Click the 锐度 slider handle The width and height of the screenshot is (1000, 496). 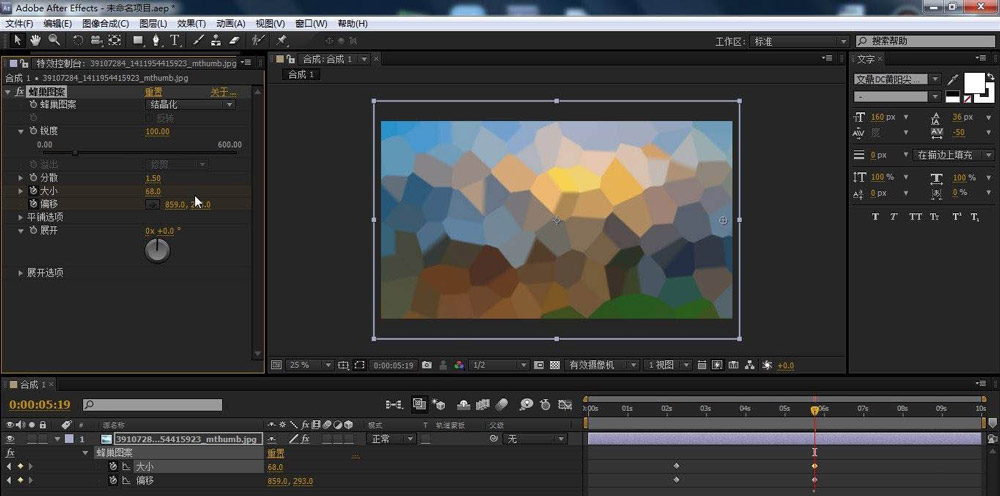pyautogui.click(x=73, y=153)
